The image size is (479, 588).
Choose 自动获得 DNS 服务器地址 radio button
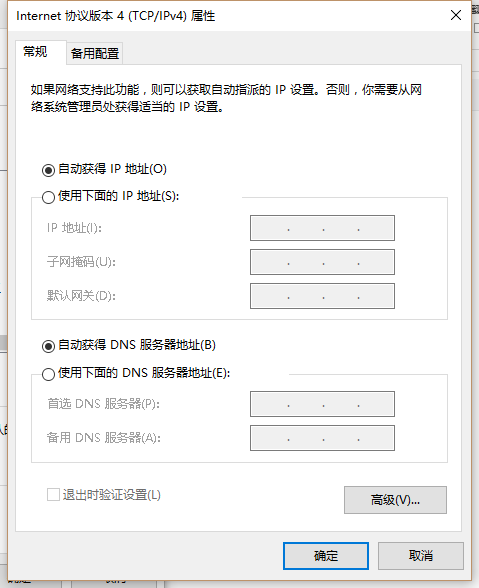tap(48, 346)
